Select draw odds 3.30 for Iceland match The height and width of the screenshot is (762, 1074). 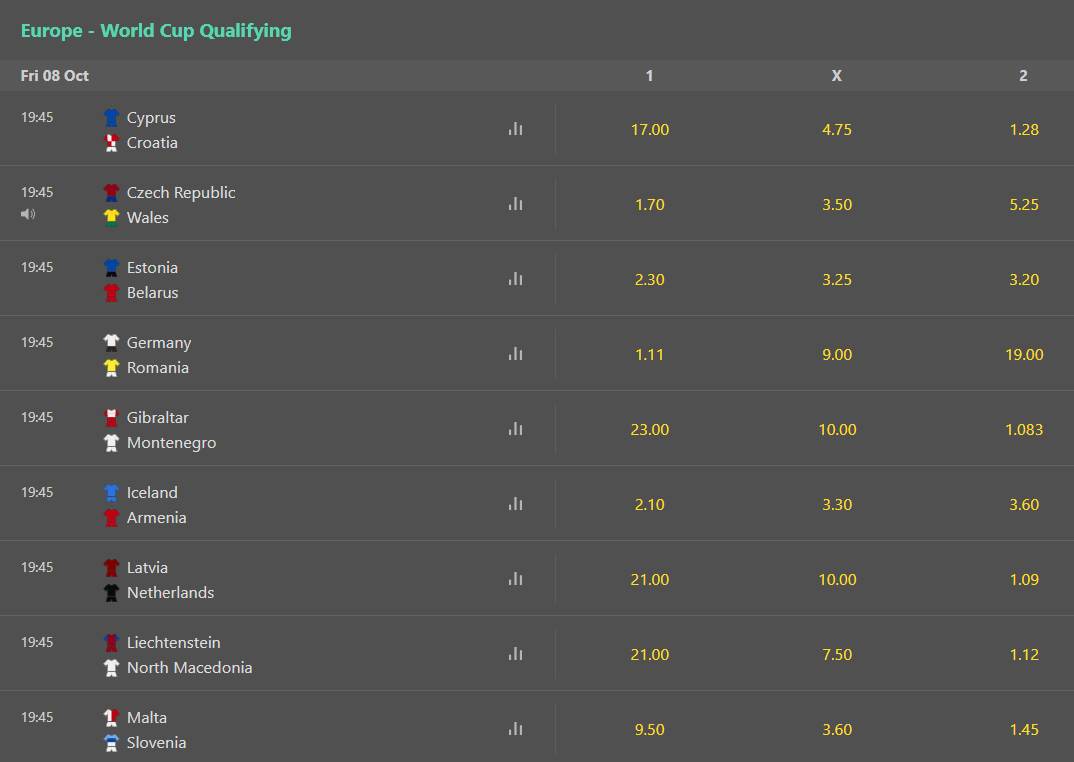click(837, 504)
